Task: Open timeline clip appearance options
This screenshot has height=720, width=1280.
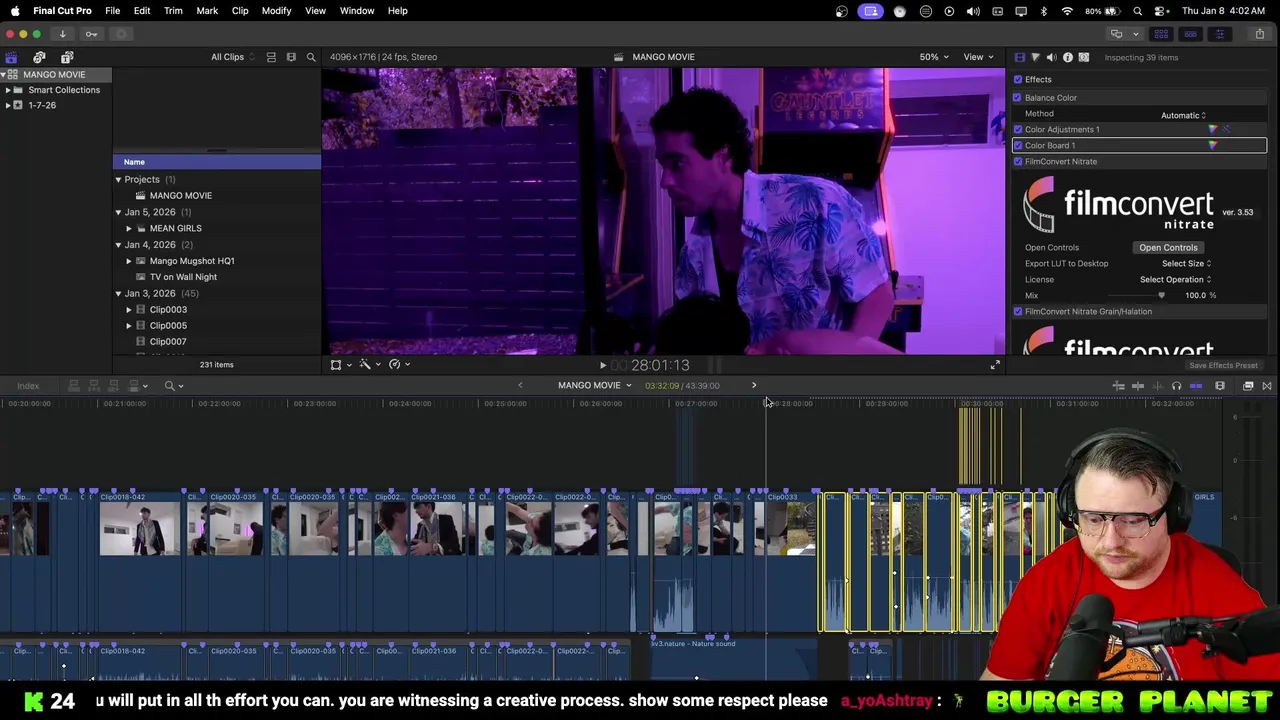Action: pos(1220,386)
